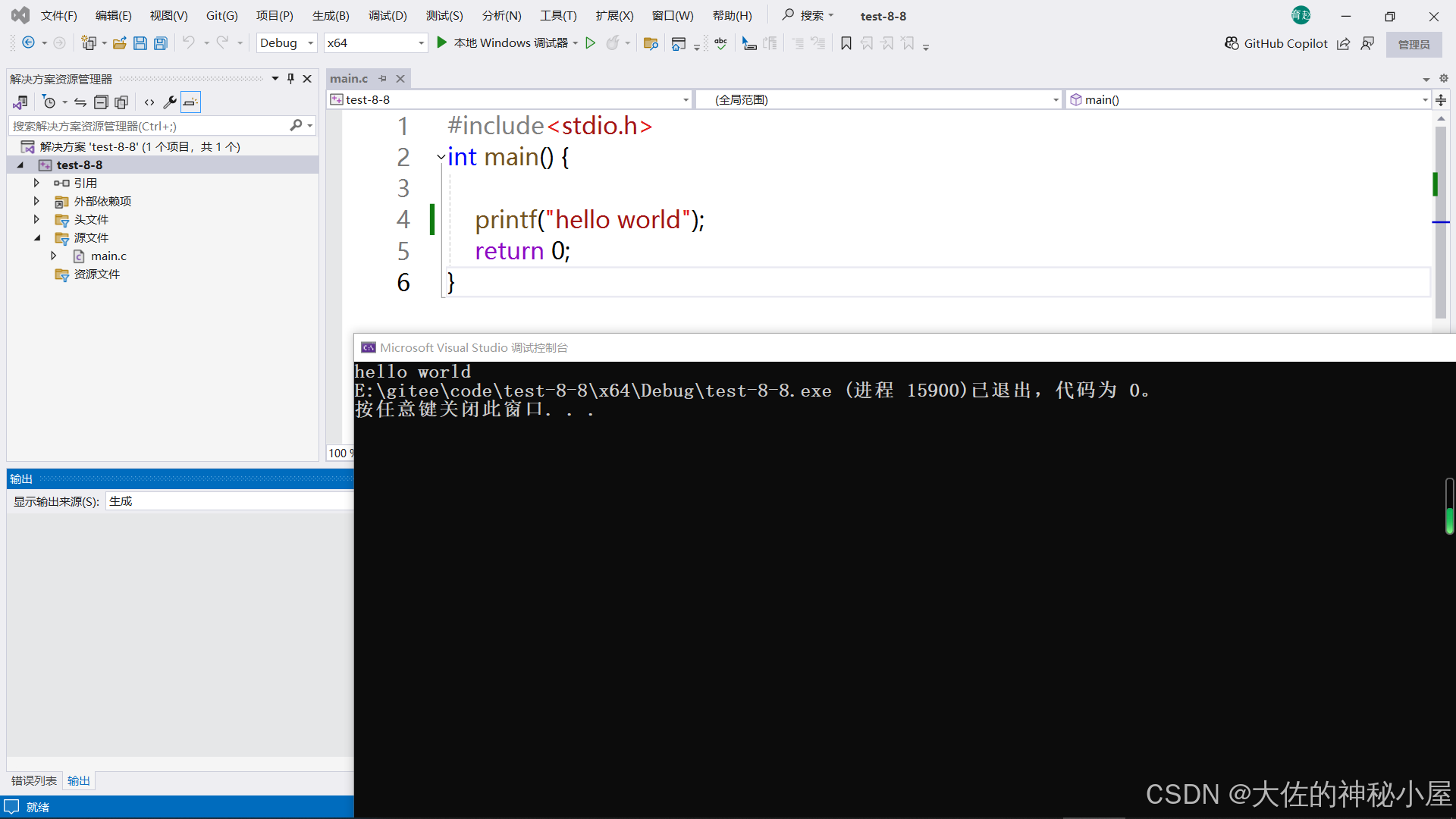Start Without Debugging using the hollow play icon

tap(591, 43)
